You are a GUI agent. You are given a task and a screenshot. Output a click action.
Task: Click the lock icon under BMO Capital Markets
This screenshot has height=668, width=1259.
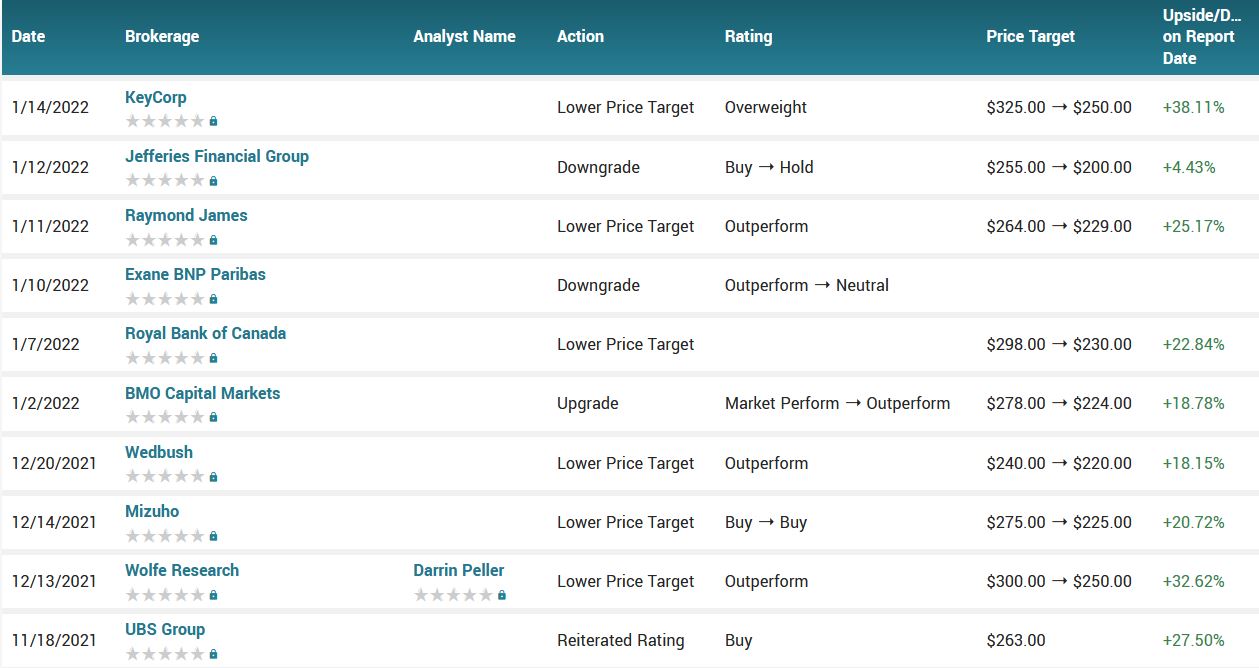pos(213,417)
